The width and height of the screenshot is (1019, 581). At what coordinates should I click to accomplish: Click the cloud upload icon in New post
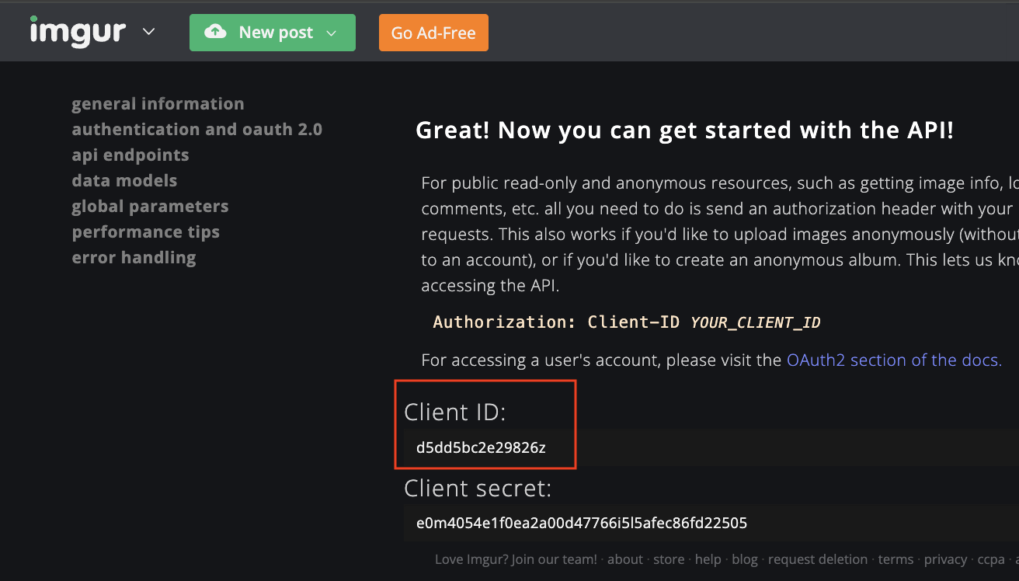[x=215, y=32]
